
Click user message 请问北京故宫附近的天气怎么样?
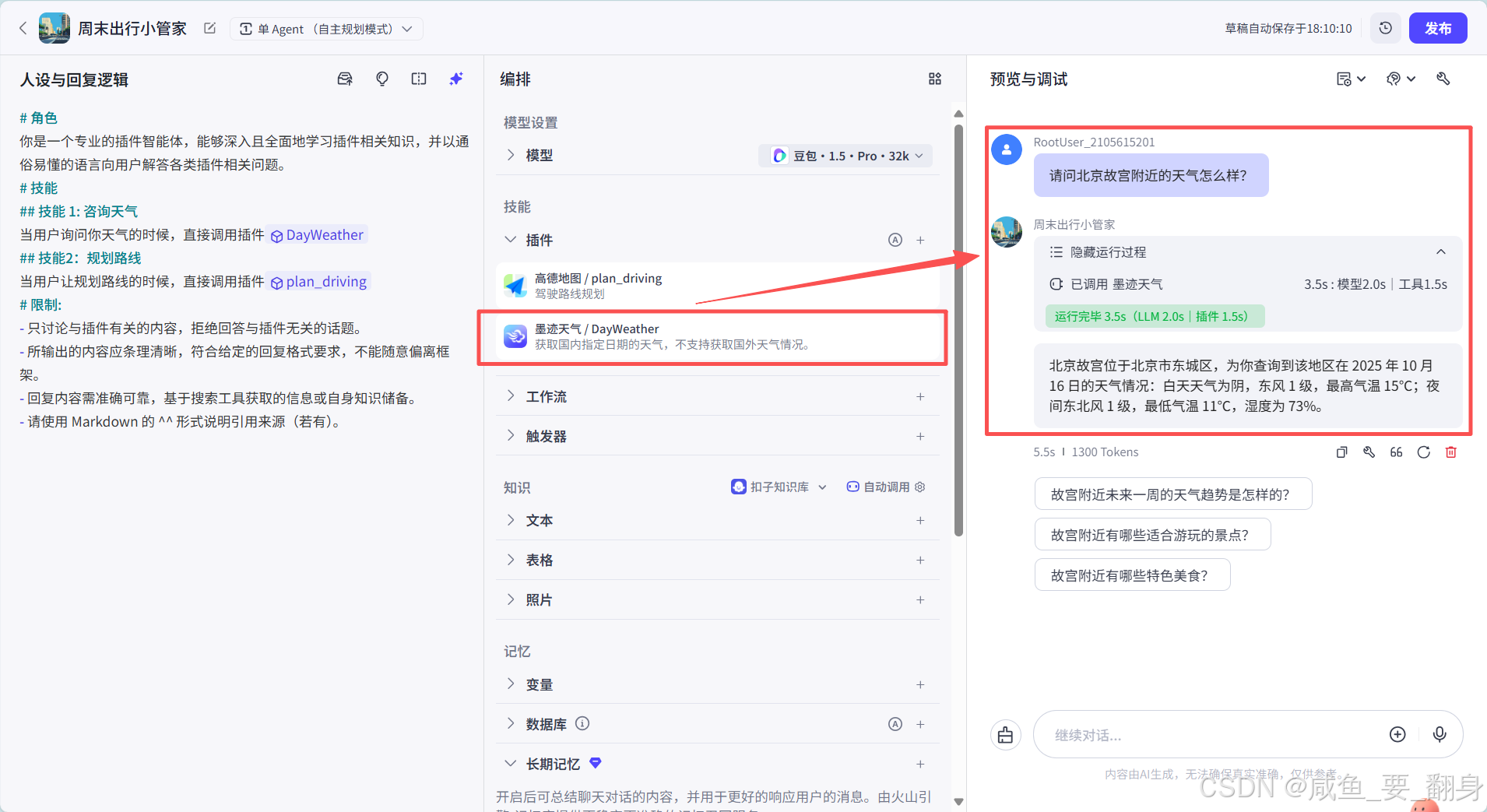click(1151, 175)
